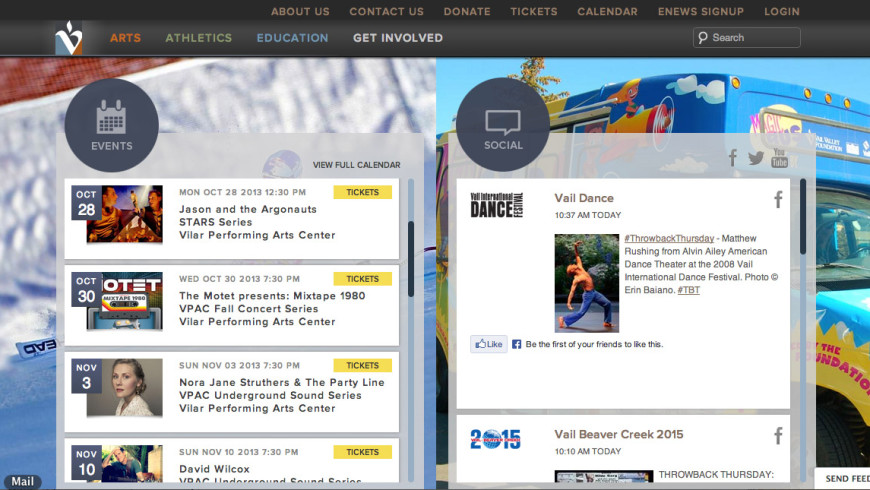This screenshot has width=870, height=490.
Task: Click into the Search field
Action: pos(746,38)
